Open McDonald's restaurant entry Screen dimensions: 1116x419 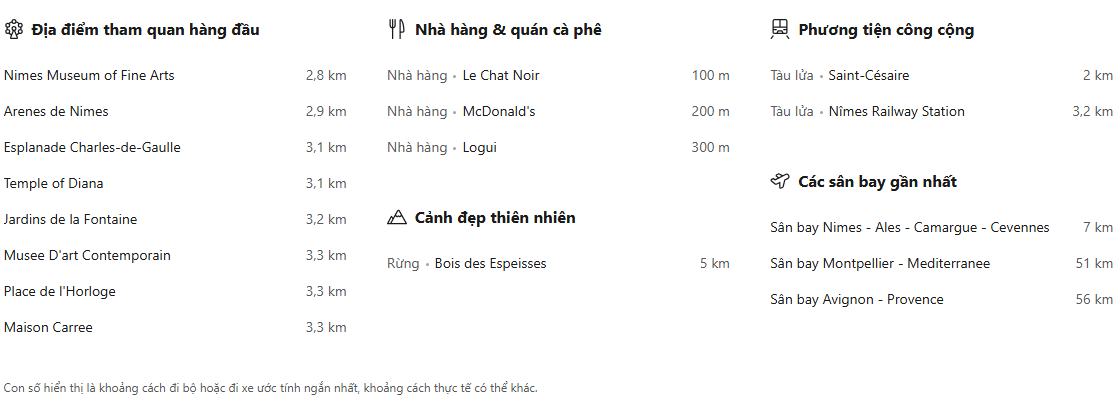coord(499,112)
